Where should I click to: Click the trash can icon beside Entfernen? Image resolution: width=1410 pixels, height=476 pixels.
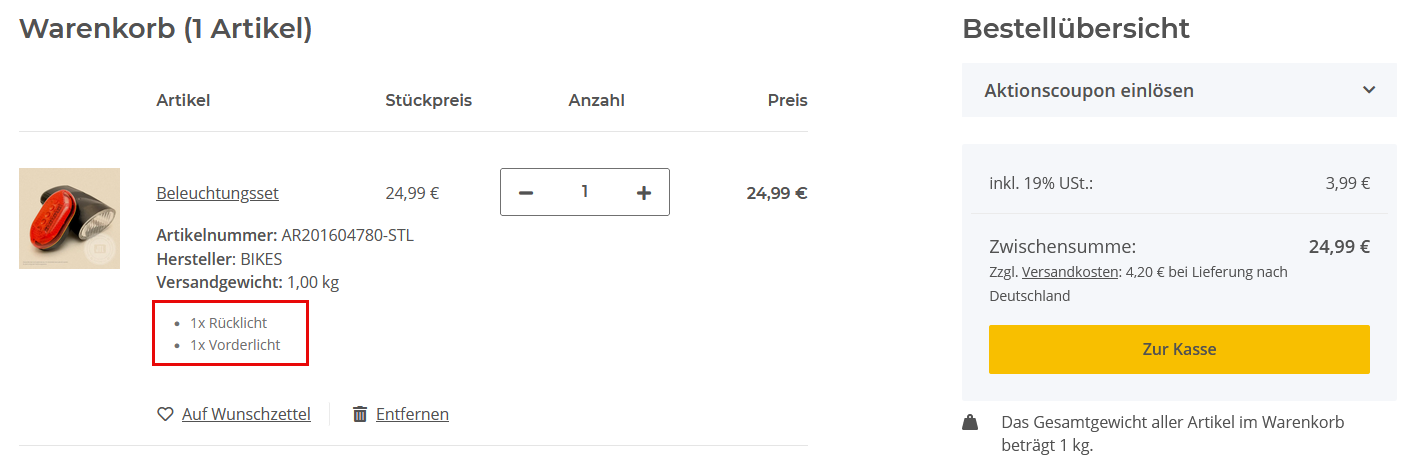tap(360, 414)
